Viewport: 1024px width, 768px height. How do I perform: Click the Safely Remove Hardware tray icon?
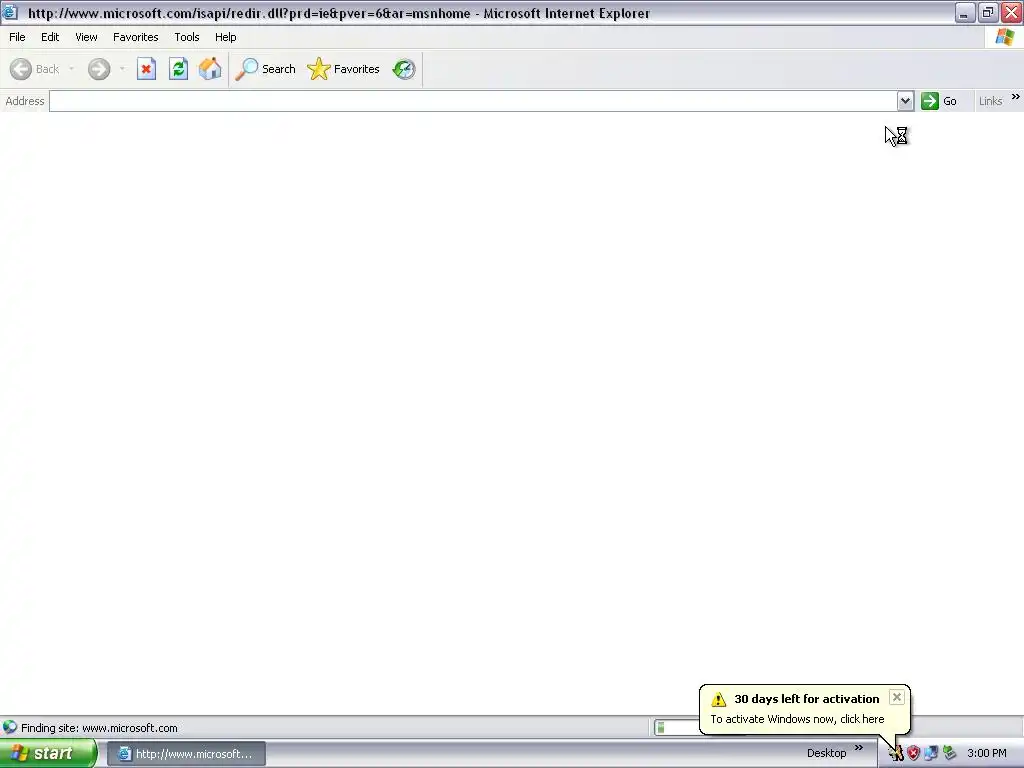pos(949,754)
